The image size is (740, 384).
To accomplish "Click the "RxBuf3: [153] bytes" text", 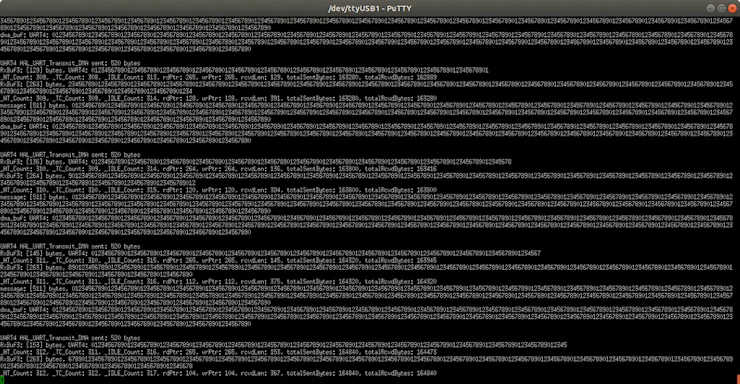I will [x=32, y=345].
